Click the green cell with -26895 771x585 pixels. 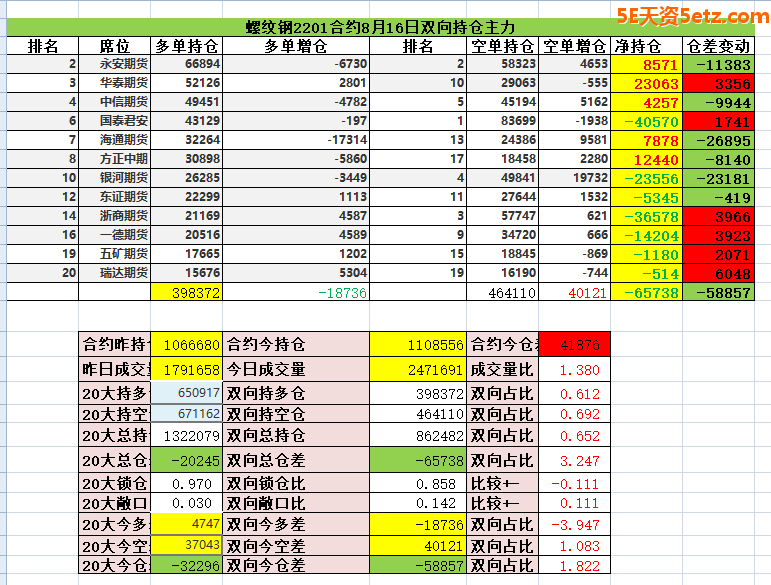718,139
